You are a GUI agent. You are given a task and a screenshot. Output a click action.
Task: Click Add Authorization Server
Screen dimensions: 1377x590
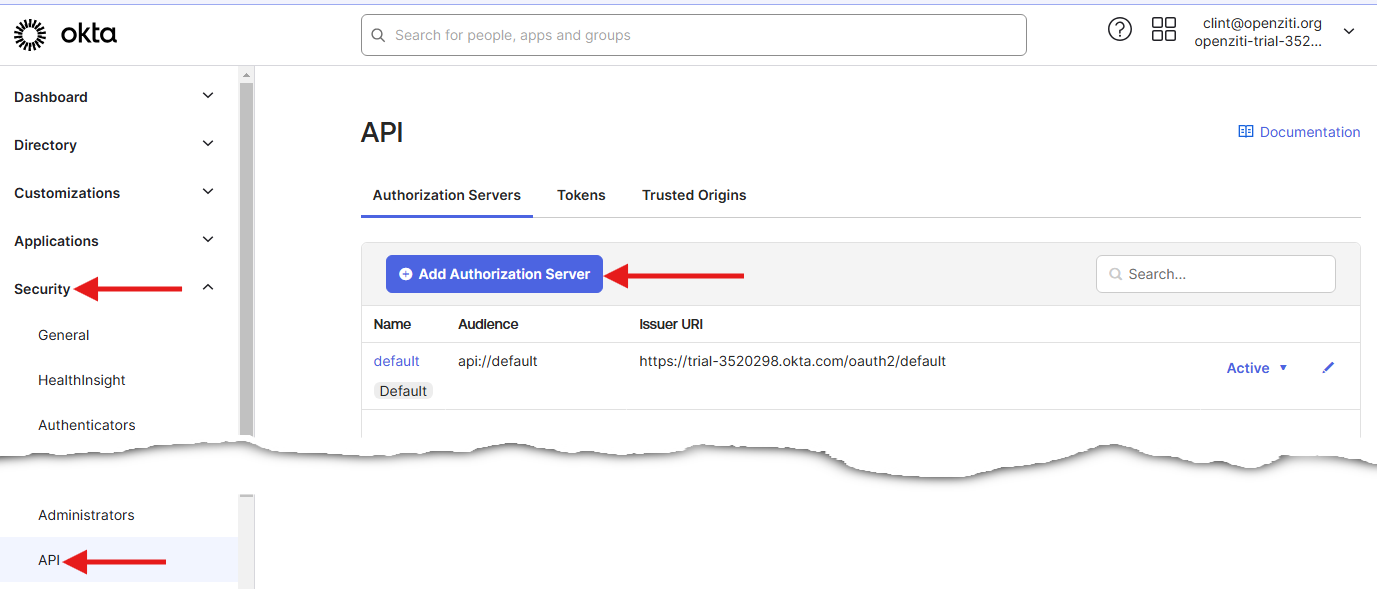pos(494,273)
